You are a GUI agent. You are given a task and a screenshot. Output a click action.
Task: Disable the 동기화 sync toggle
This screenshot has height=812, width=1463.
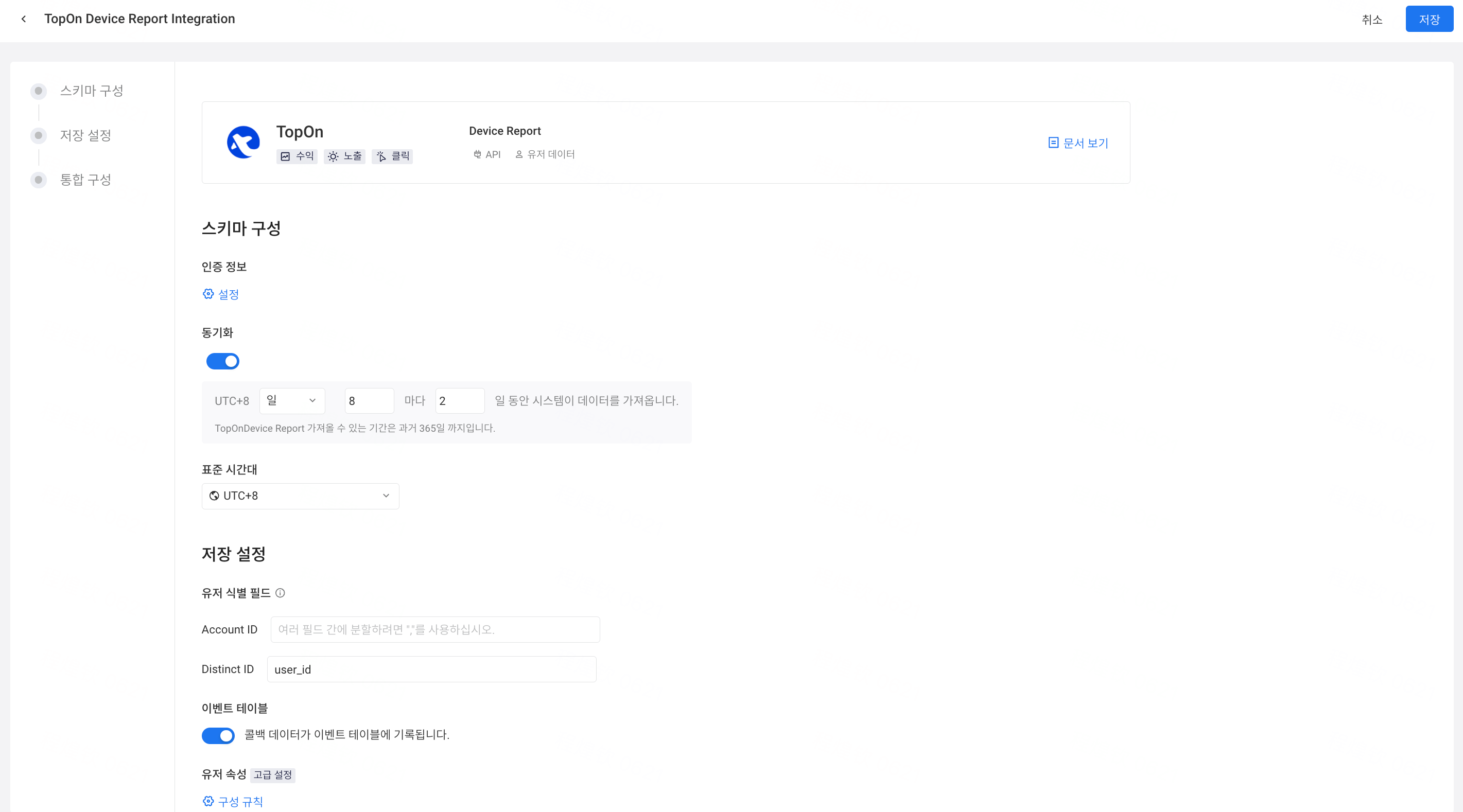click(x=222, y=361)
